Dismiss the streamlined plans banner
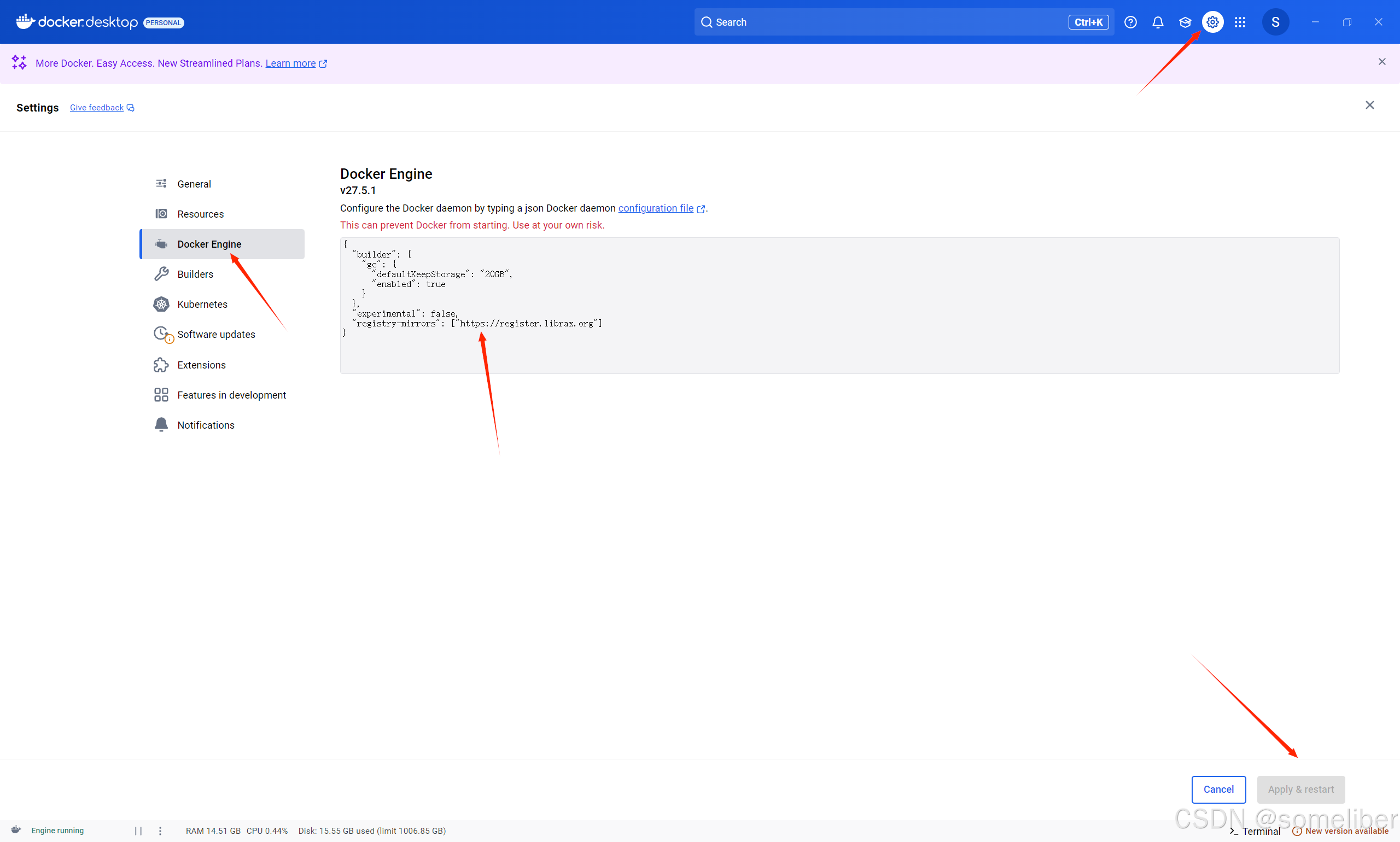Screen dimensions: 1400x842 1382,62
